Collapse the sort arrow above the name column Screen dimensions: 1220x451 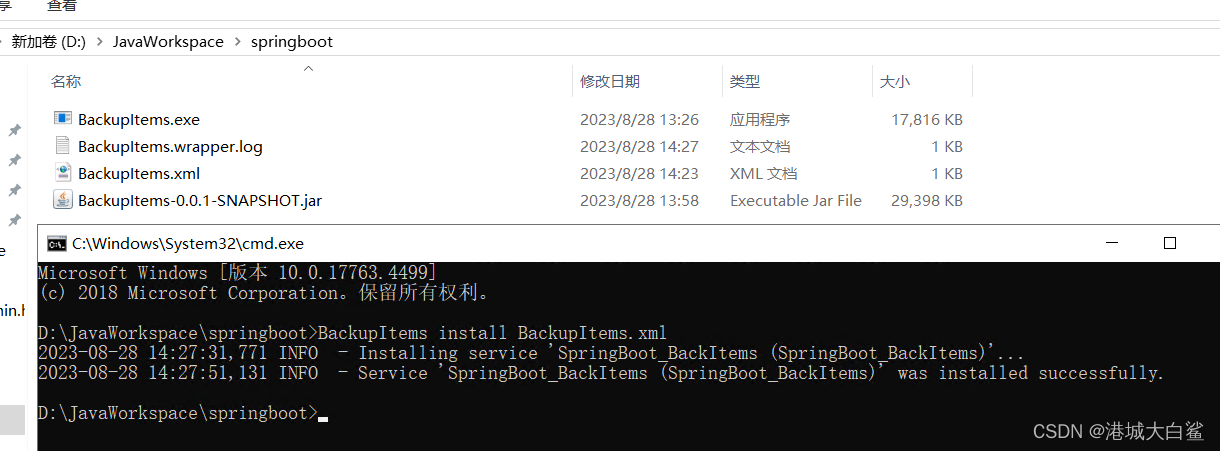tap(308, 69)
